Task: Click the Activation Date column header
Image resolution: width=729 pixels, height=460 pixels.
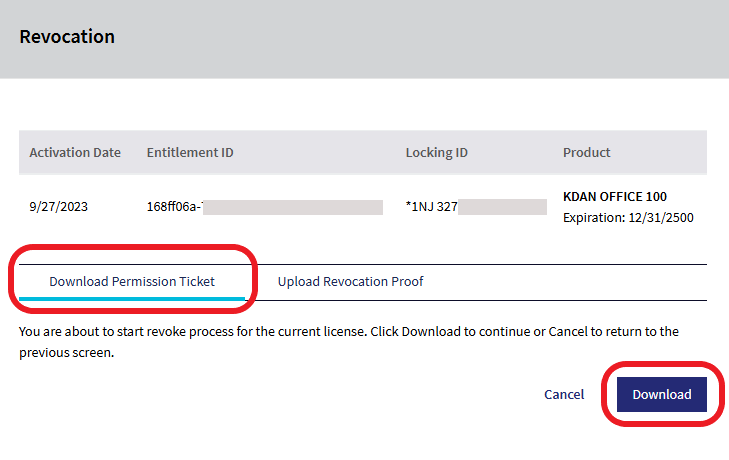Action: tap(75, 153)
